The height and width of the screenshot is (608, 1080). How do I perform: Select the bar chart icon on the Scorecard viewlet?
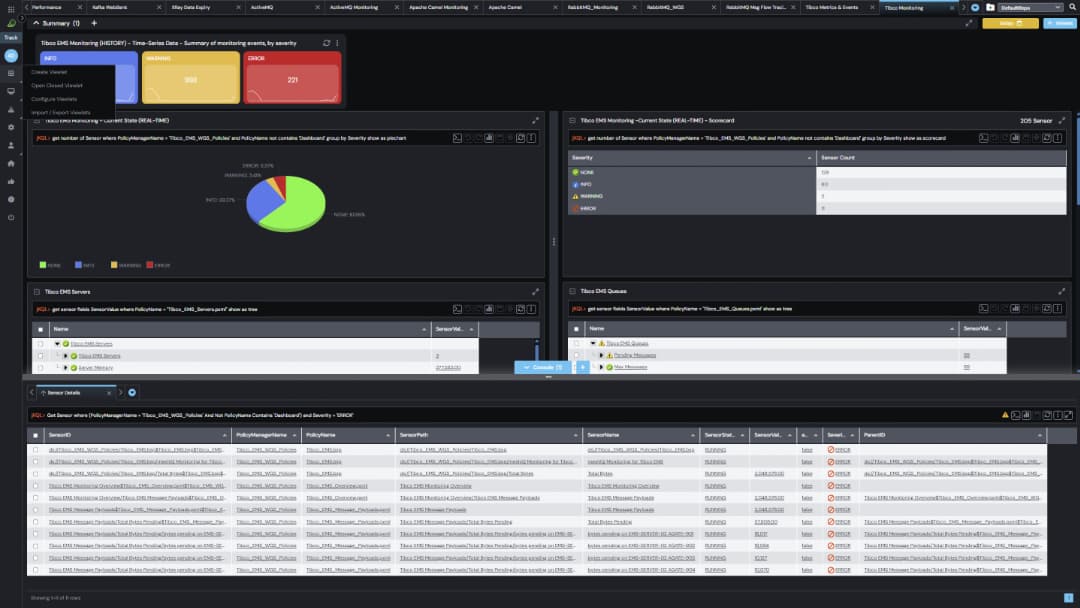point(1016,137)
